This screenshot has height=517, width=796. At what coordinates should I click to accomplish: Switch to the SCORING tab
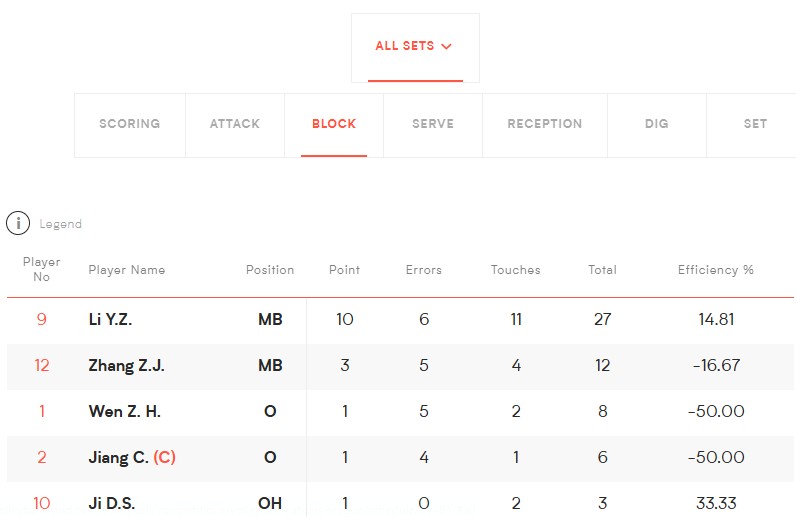coord(129,125)
